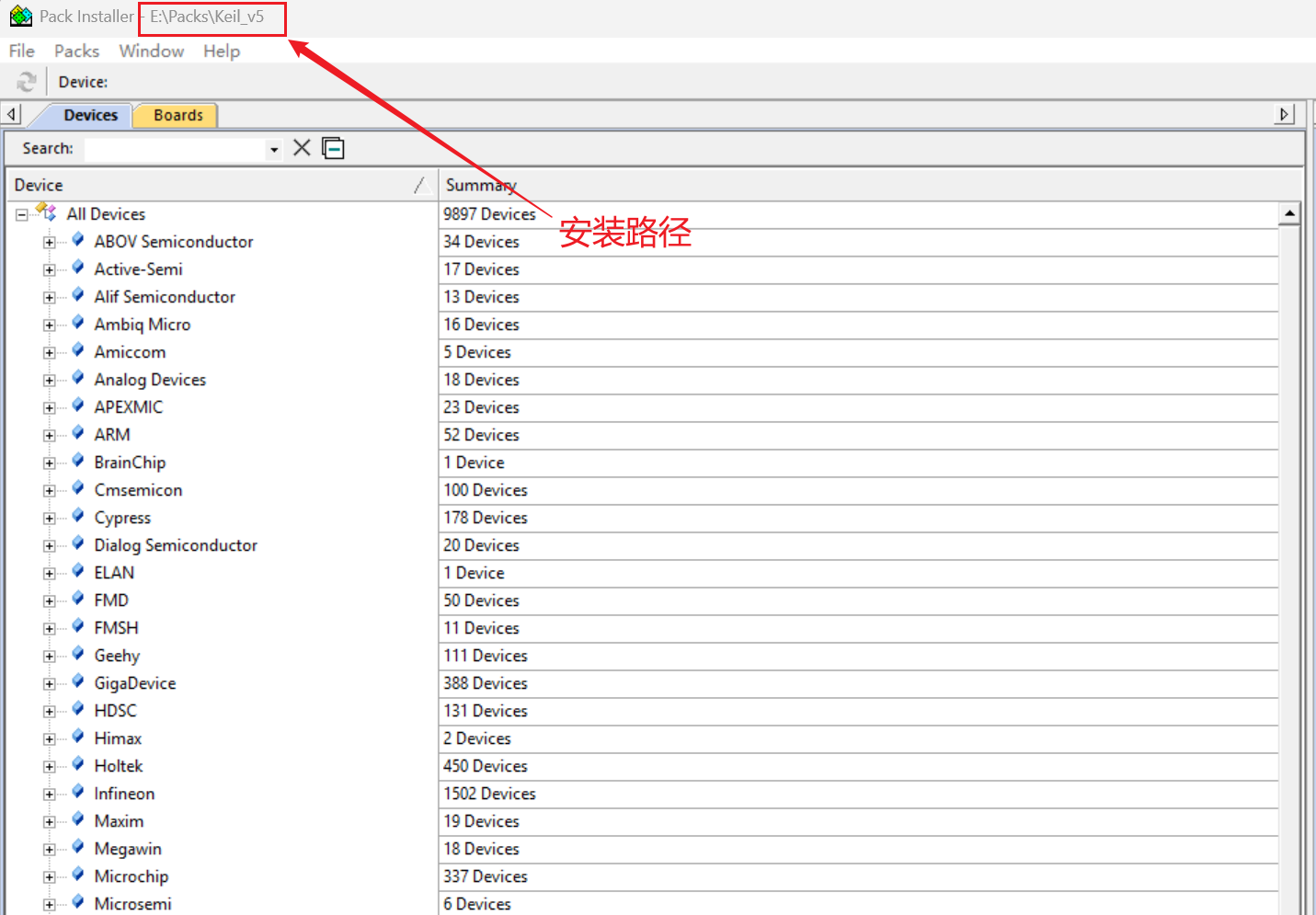Switch to the Devices tab
1316x915 pixels.
point(90,115)
